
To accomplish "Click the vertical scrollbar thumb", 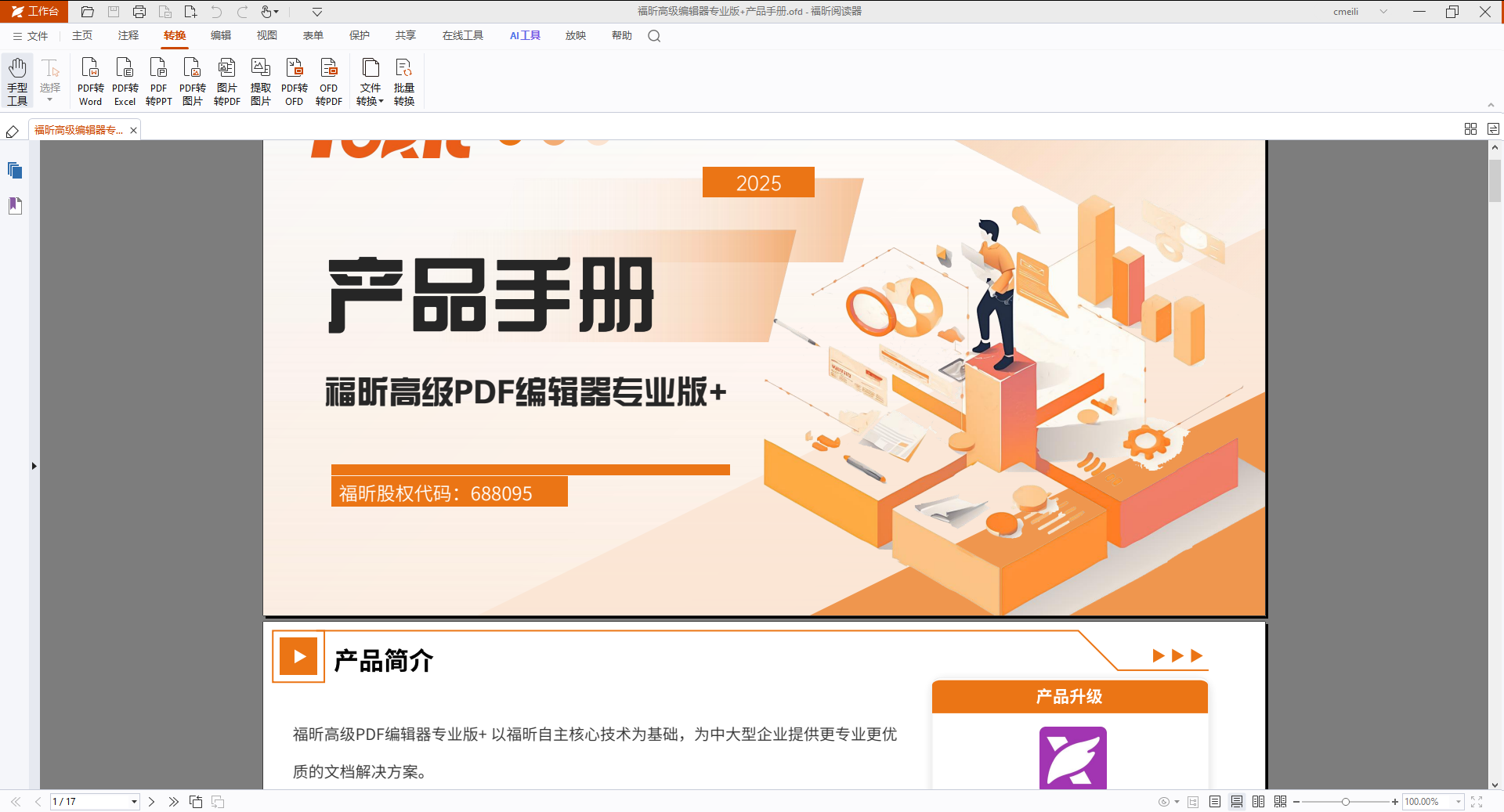I will click(1495, 181).
